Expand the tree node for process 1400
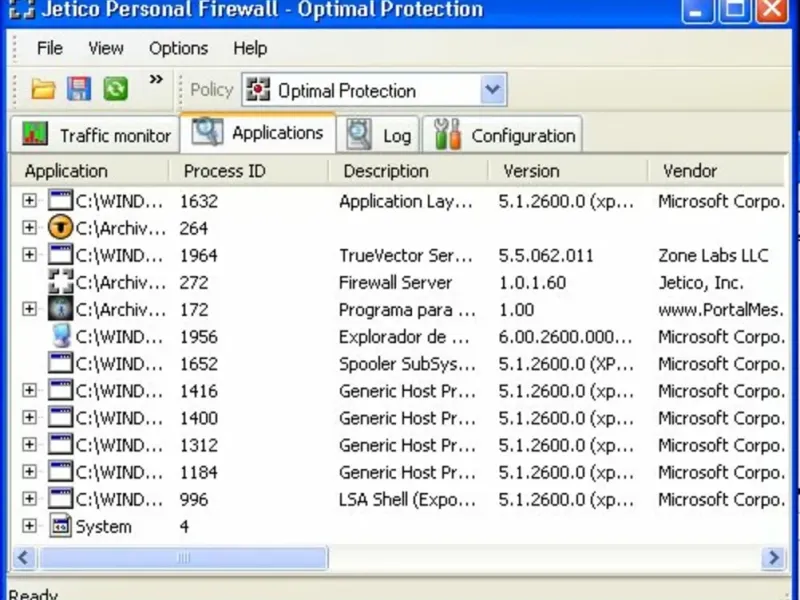Screen dimensions: 800x600 [29, 417]
